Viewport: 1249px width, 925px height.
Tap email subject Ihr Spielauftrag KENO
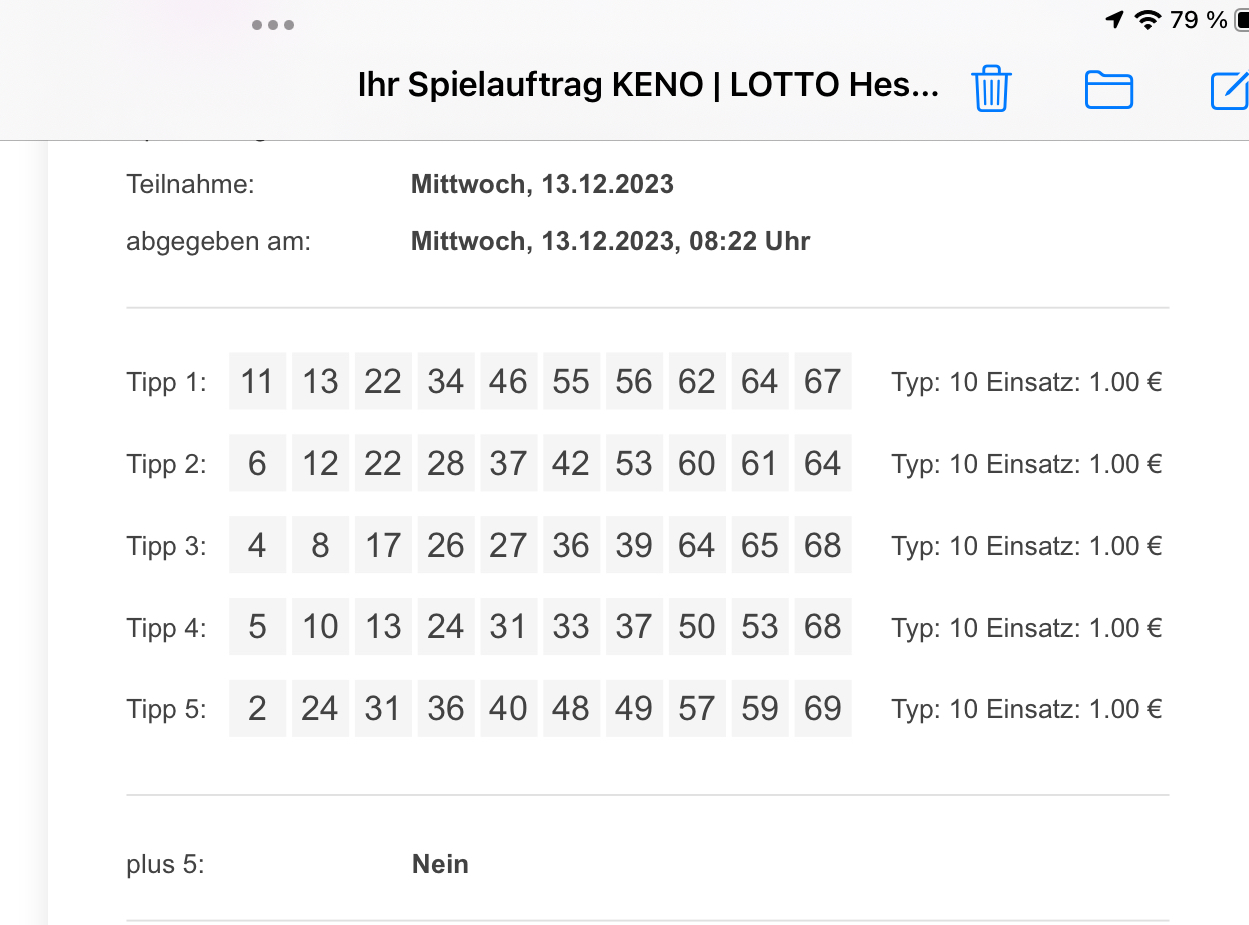648,86
